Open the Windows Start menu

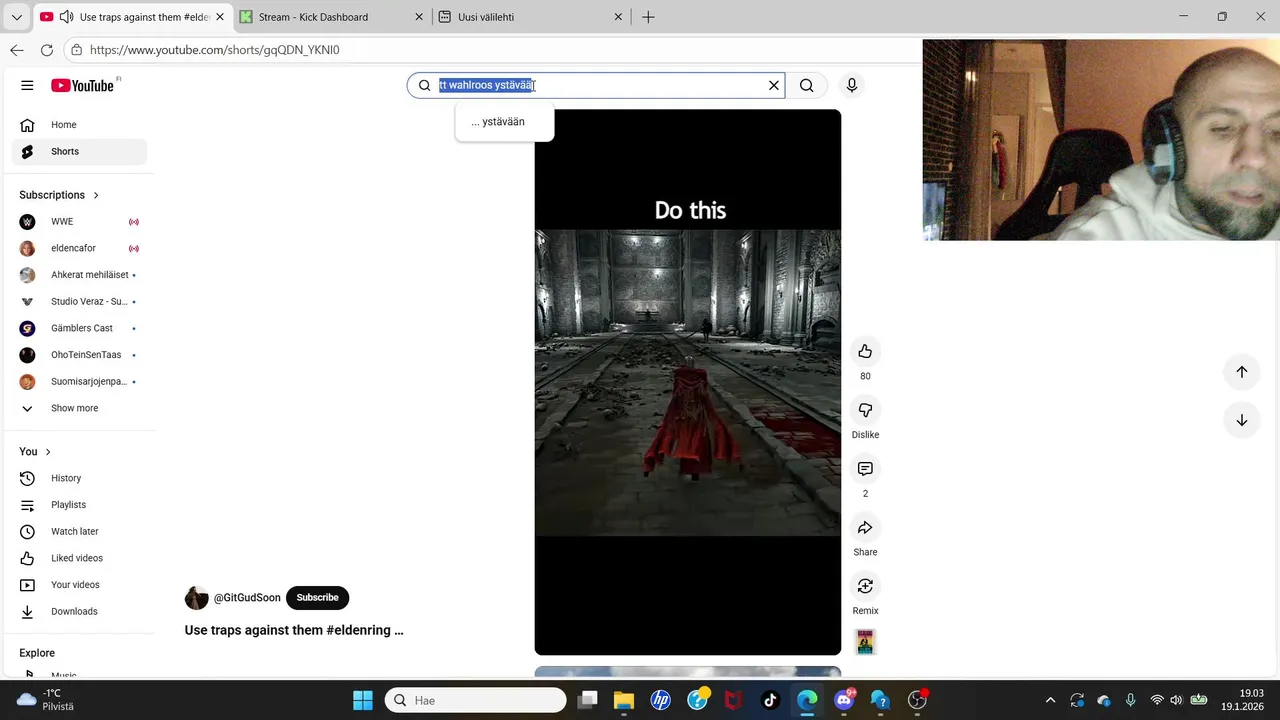click(363, 700)
